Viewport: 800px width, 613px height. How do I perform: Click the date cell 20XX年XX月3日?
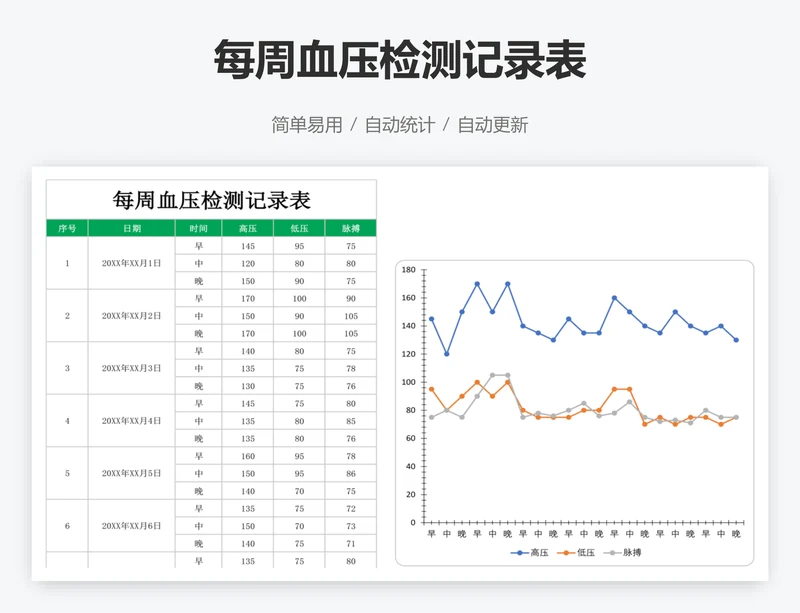(x=132, y=368)
